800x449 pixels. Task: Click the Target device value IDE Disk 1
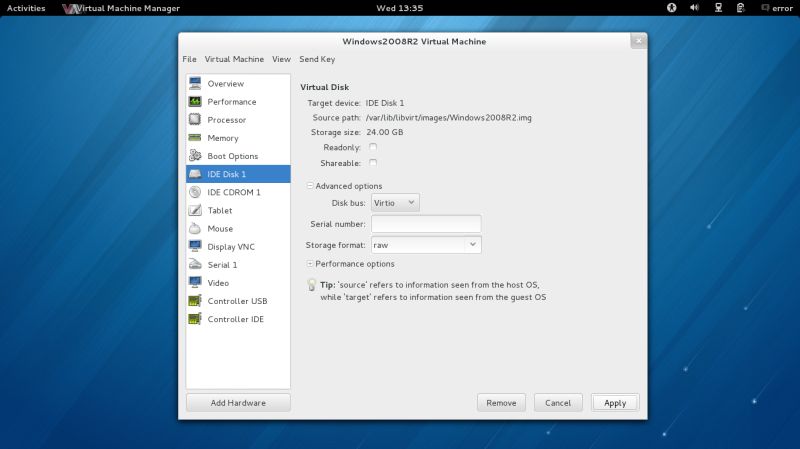(385, 103)
